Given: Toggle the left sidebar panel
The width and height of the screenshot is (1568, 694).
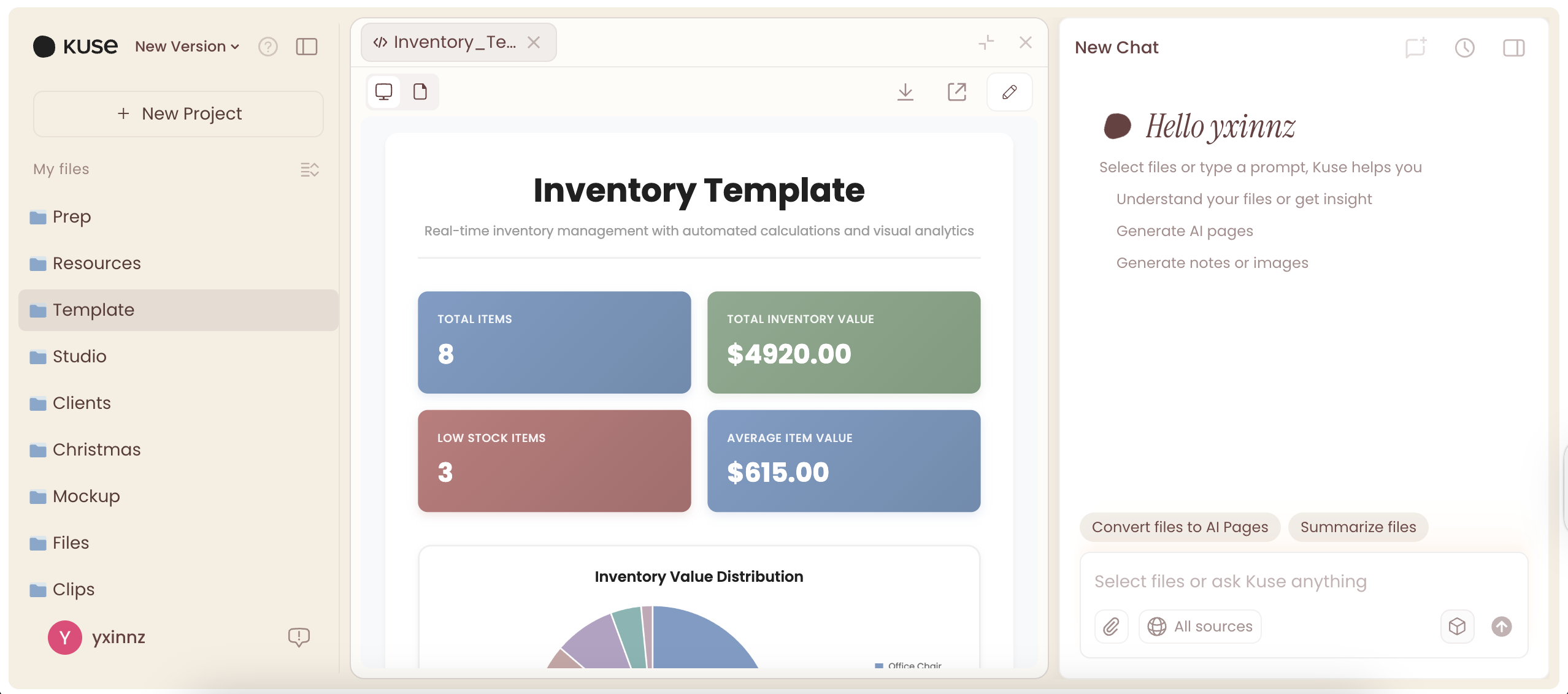Looking at the screenshot, I should coord(306,47).
